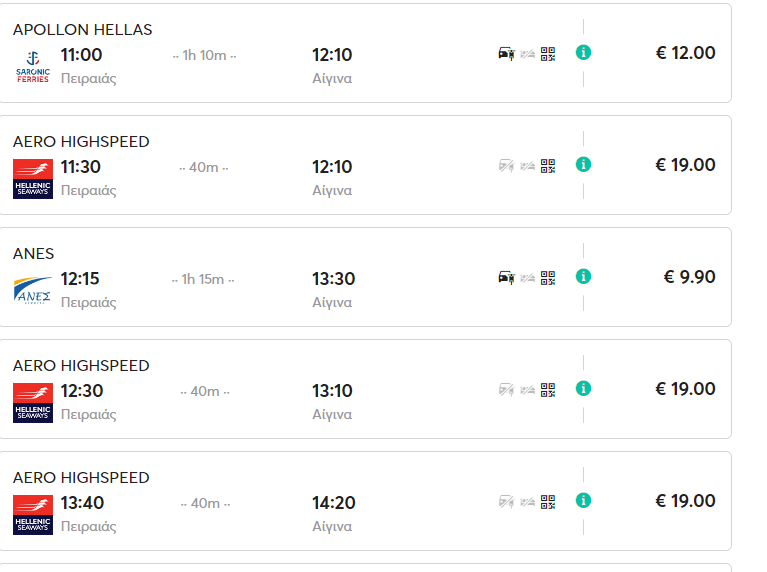Select the 12:30 Aero Highspeed departure time

tap(82, 391)
